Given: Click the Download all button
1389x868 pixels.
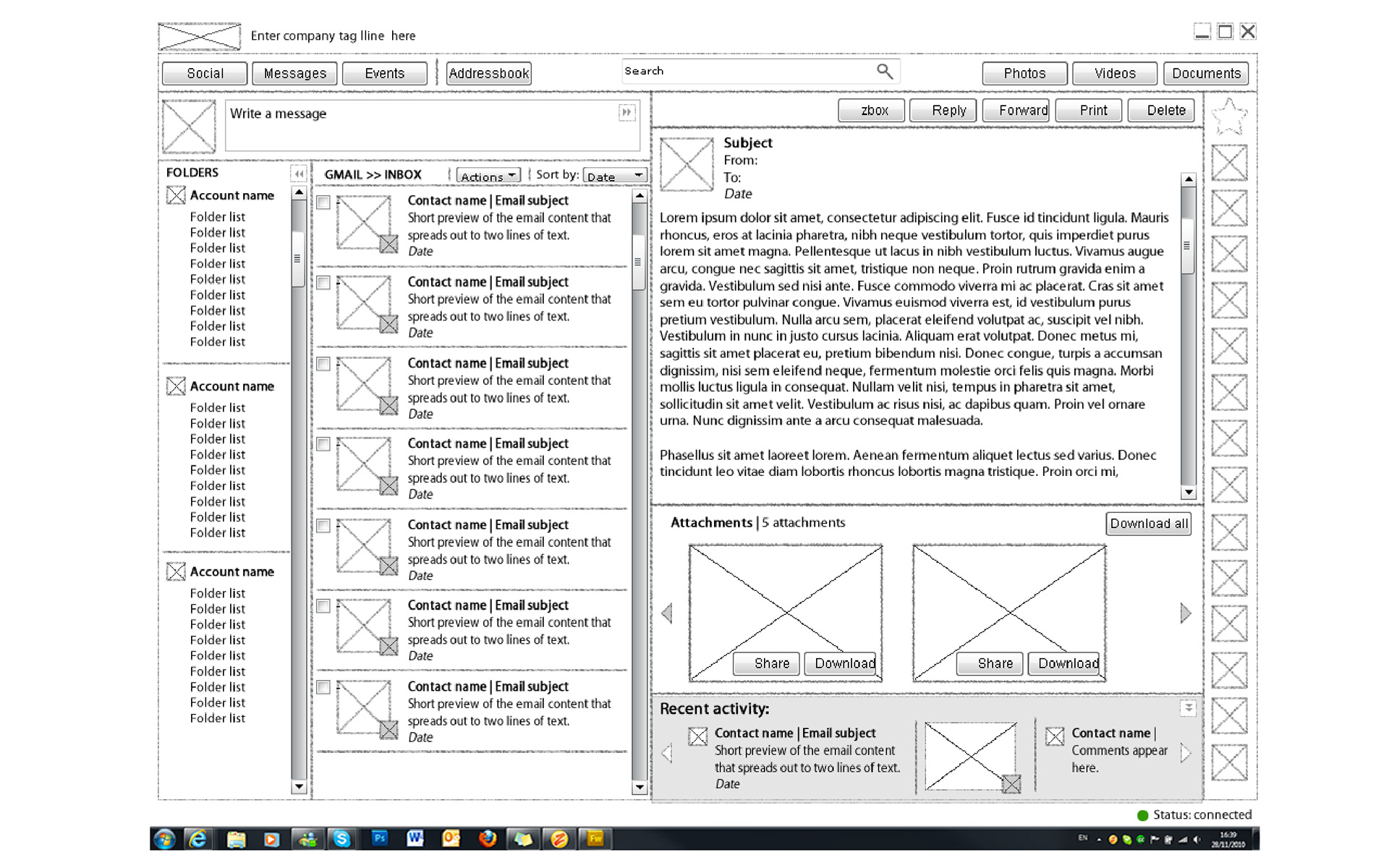Looking at the screenshot, I should point(1149,524).
